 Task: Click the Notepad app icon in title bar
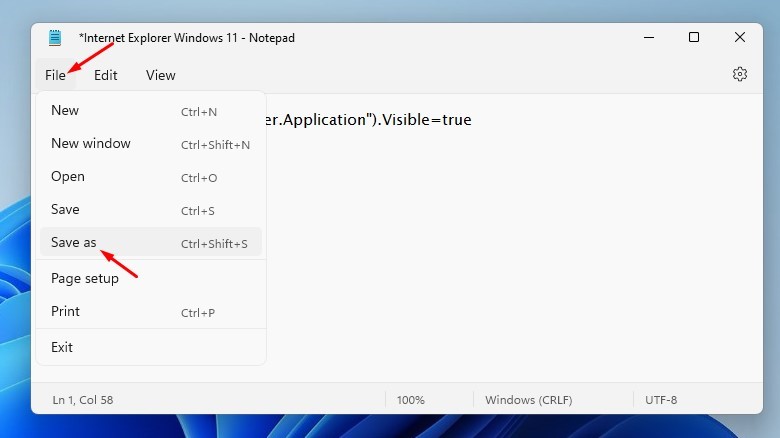54,38
